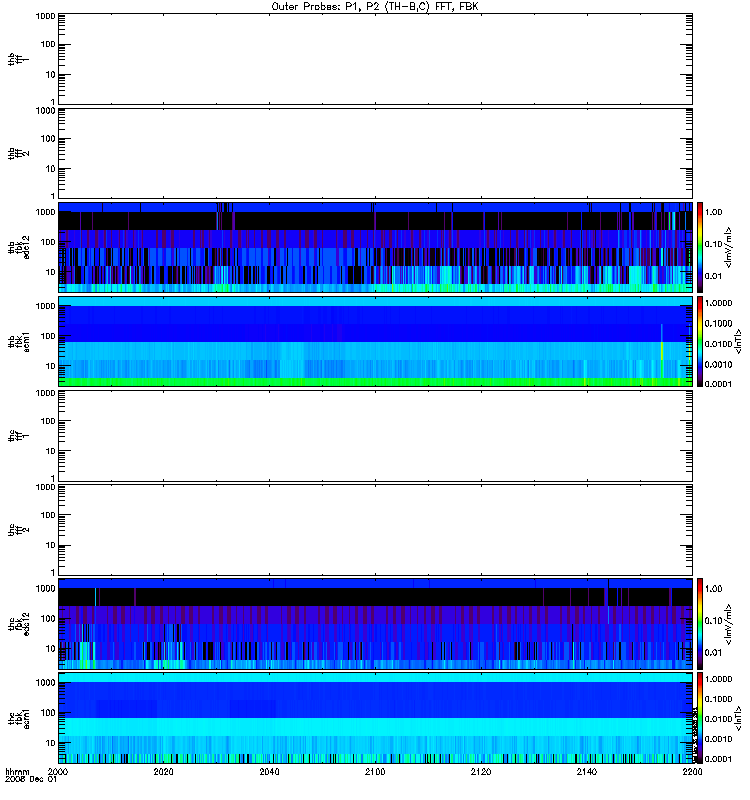Click the plot title "Outer Probes: P1, P2 (TH-B,C) FFT, FBK"
The height and width of the screenshot is (800, 750).
pos(375,7)
